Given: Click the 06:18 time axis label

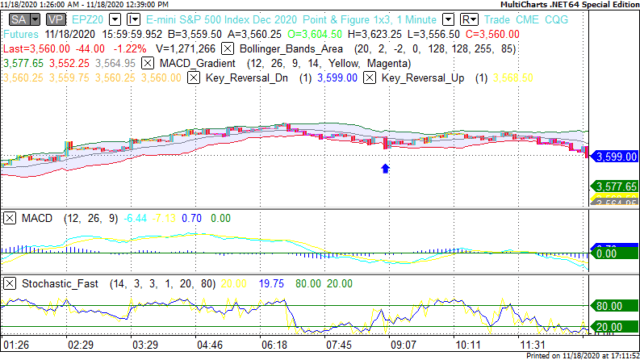Looking at the screenshot, I should tap(274, 345).
